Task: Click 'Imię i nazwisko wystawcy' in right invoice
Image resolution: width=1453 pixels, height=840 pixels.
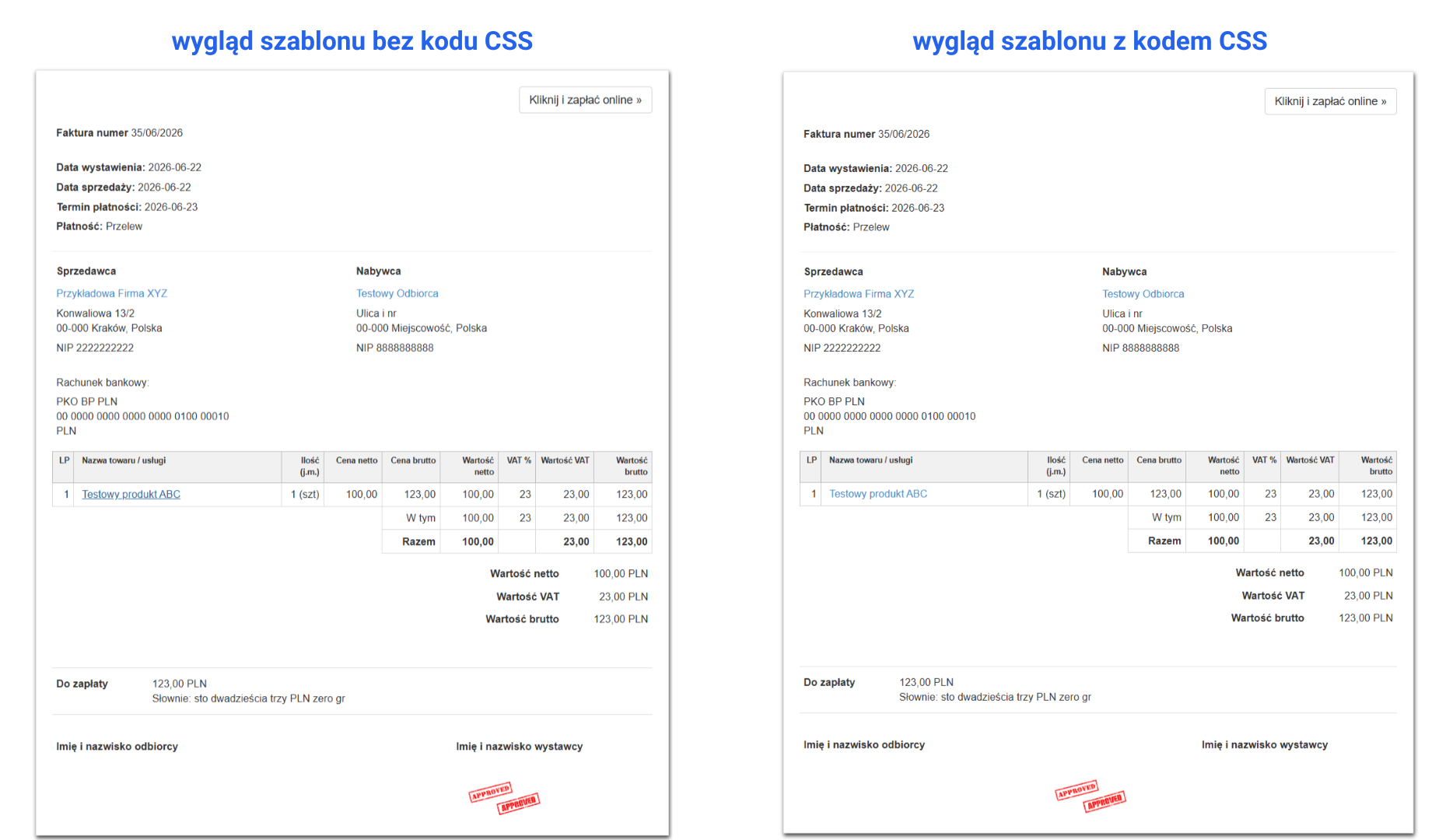Action: [1265, 744]
